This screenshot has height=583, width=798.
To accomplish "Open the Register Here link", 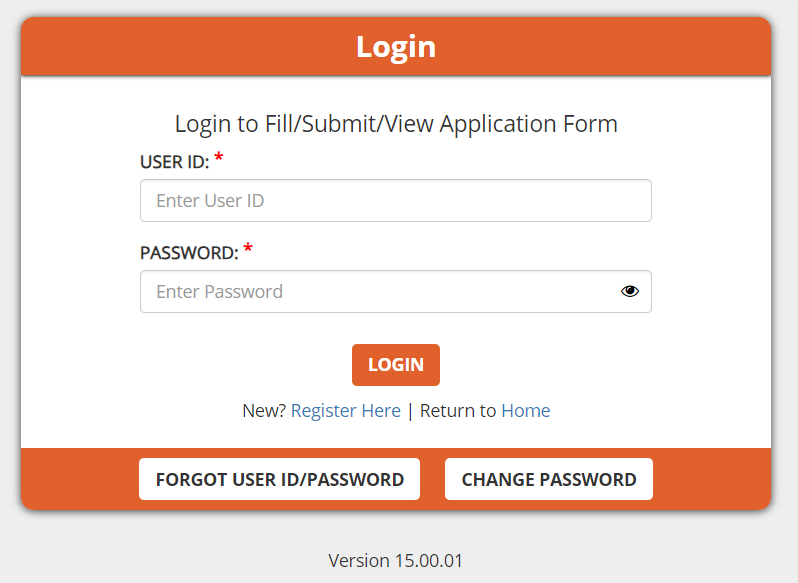I will click(x=345, y=410).
